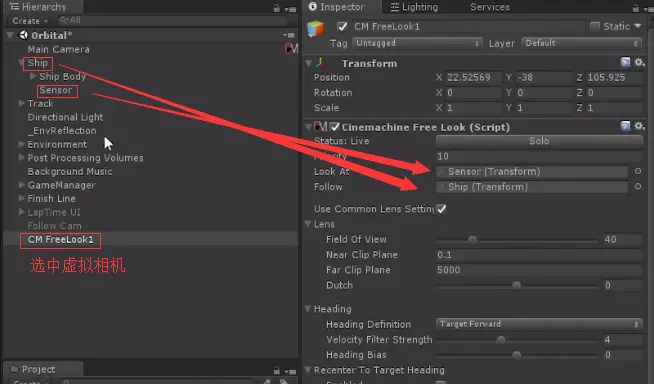Click the Cinemachine brain icon on Main Camera row

pos(291,49)
